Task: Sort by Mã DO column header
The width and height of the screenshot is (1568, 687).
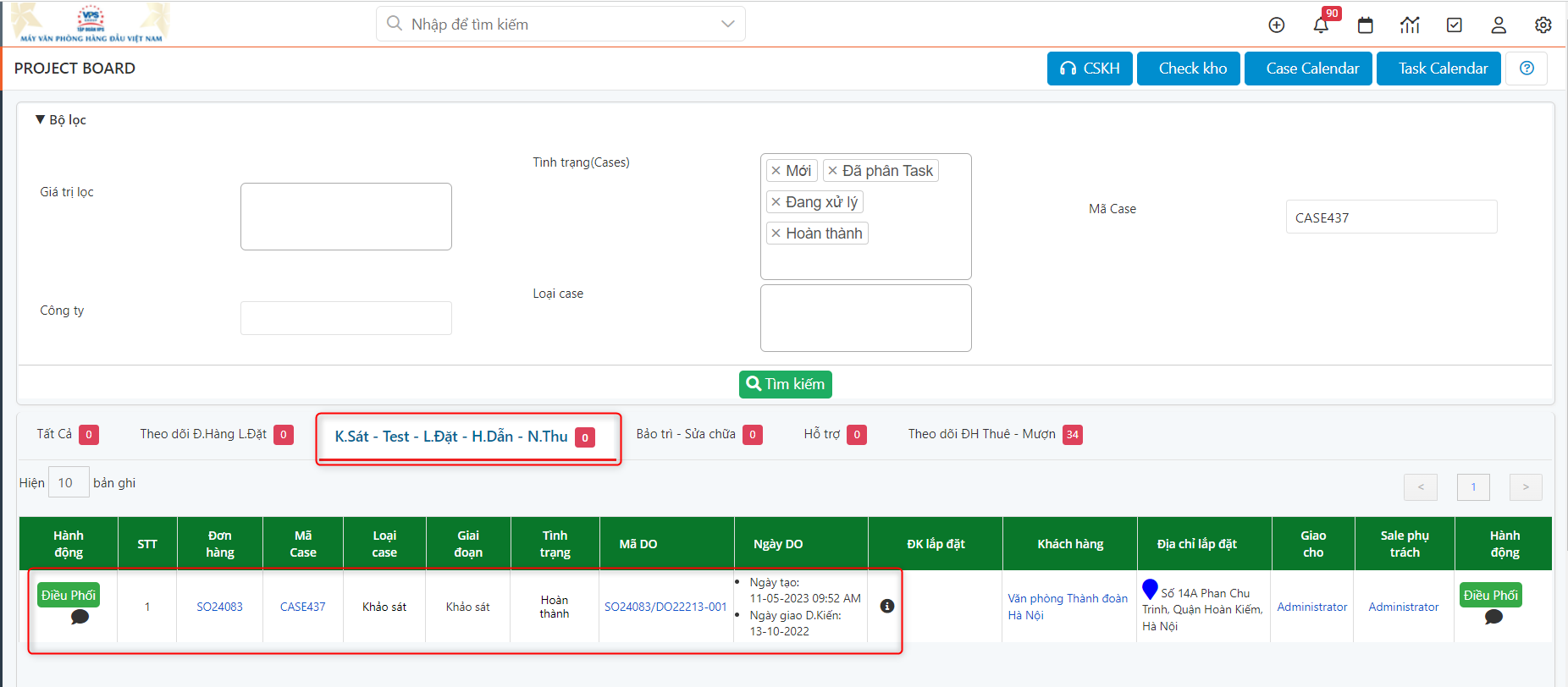Action: (666, 544)
